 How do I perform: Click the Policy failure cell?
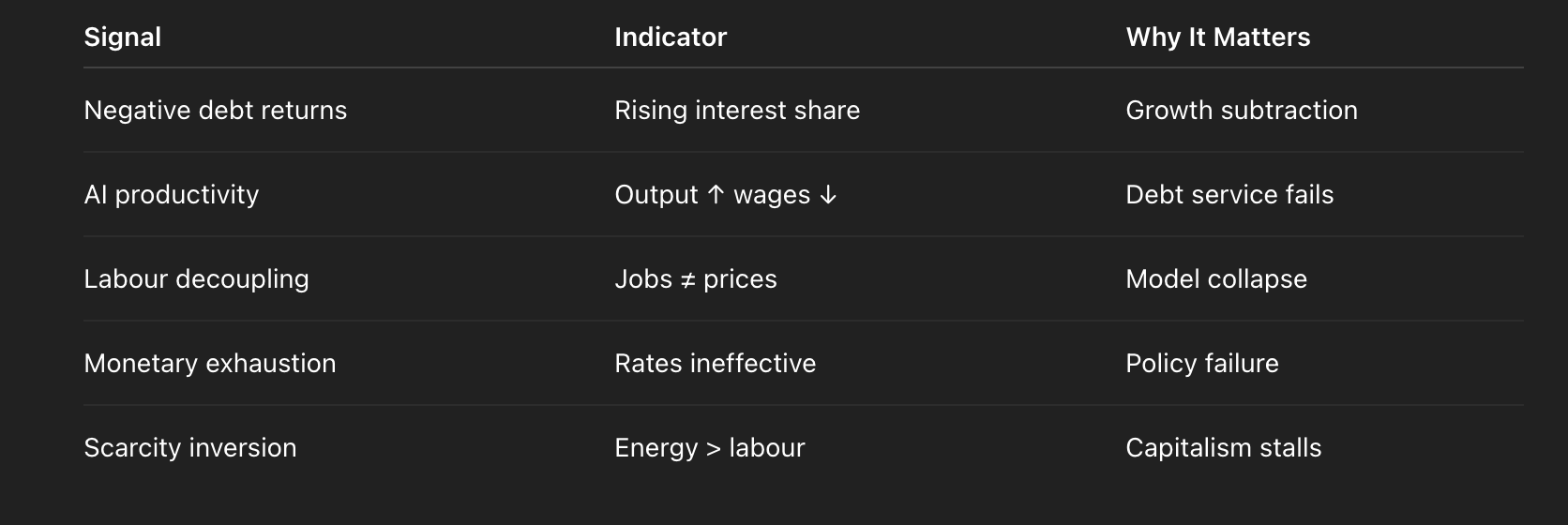(x=1201, y=364)
